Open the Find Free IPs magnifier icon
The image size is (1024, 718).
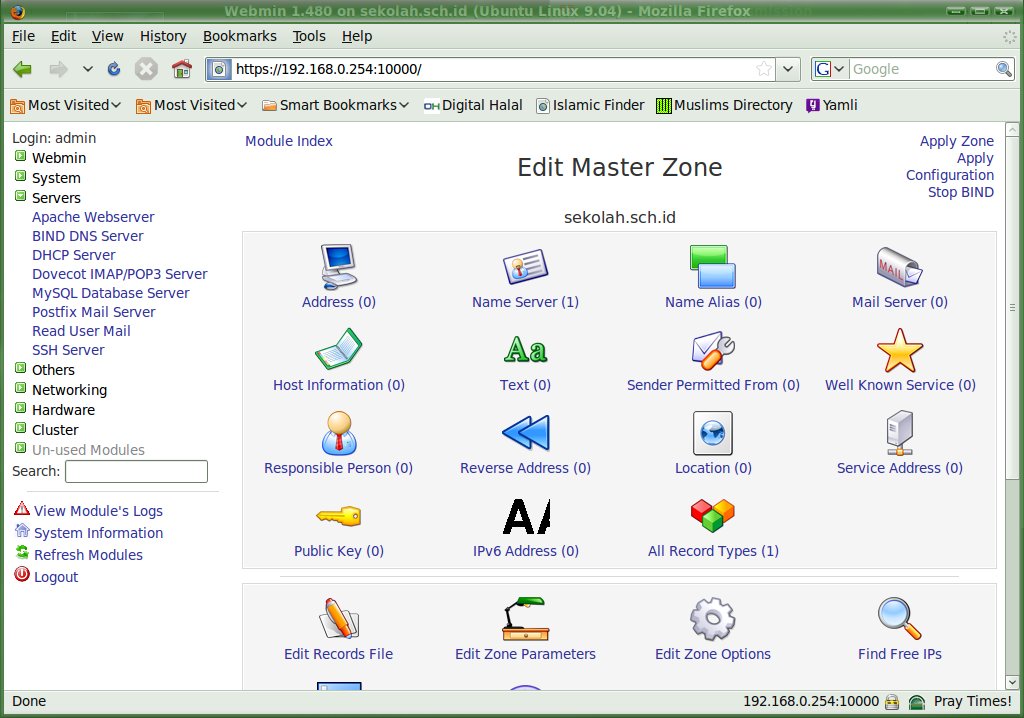pos(899,619)
